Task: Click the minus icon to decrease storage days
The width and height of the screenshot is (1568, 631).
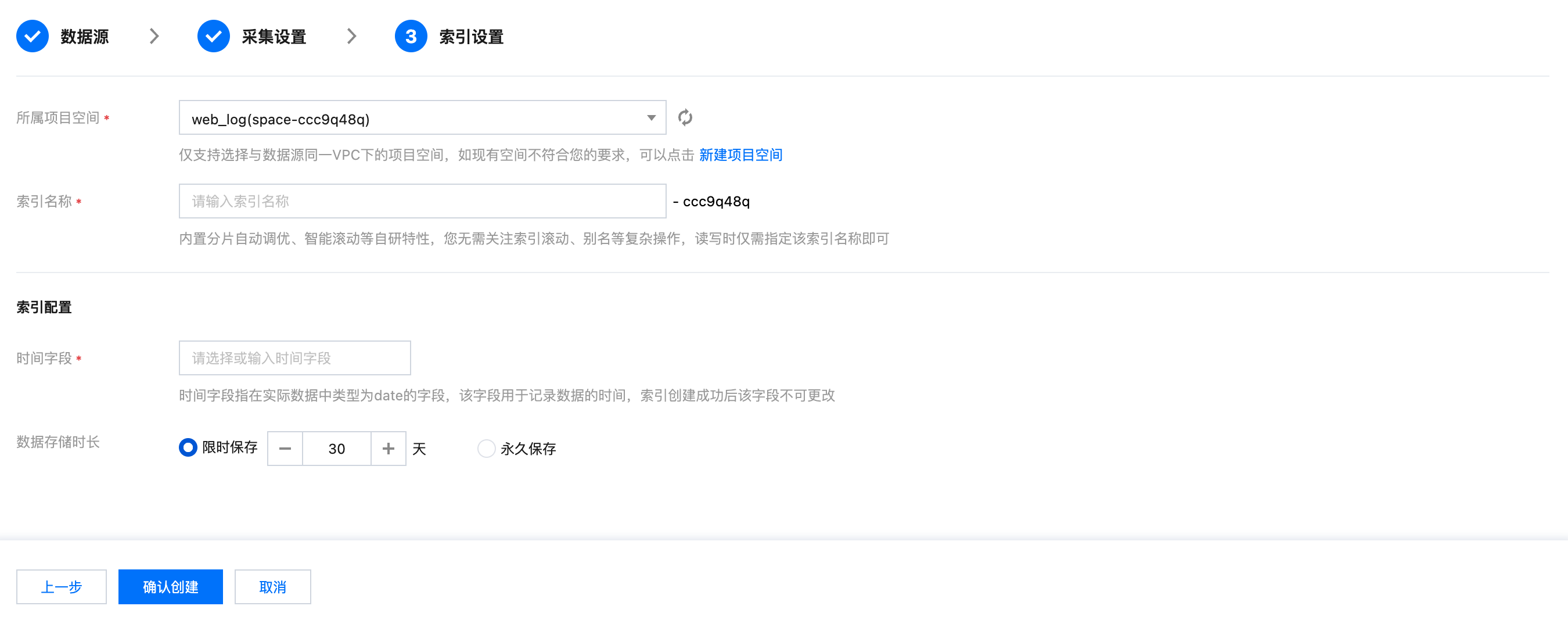Action: tap(285, 449)
